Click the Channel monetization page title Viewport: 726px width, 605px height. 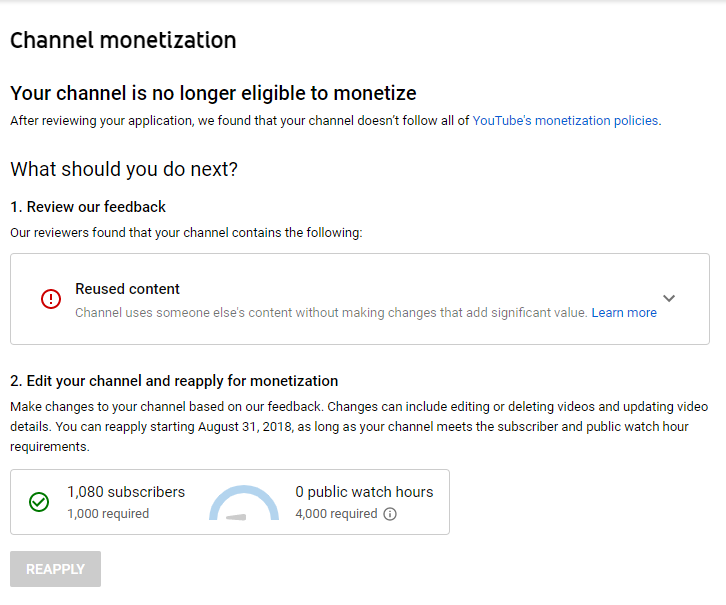point(123,40)
